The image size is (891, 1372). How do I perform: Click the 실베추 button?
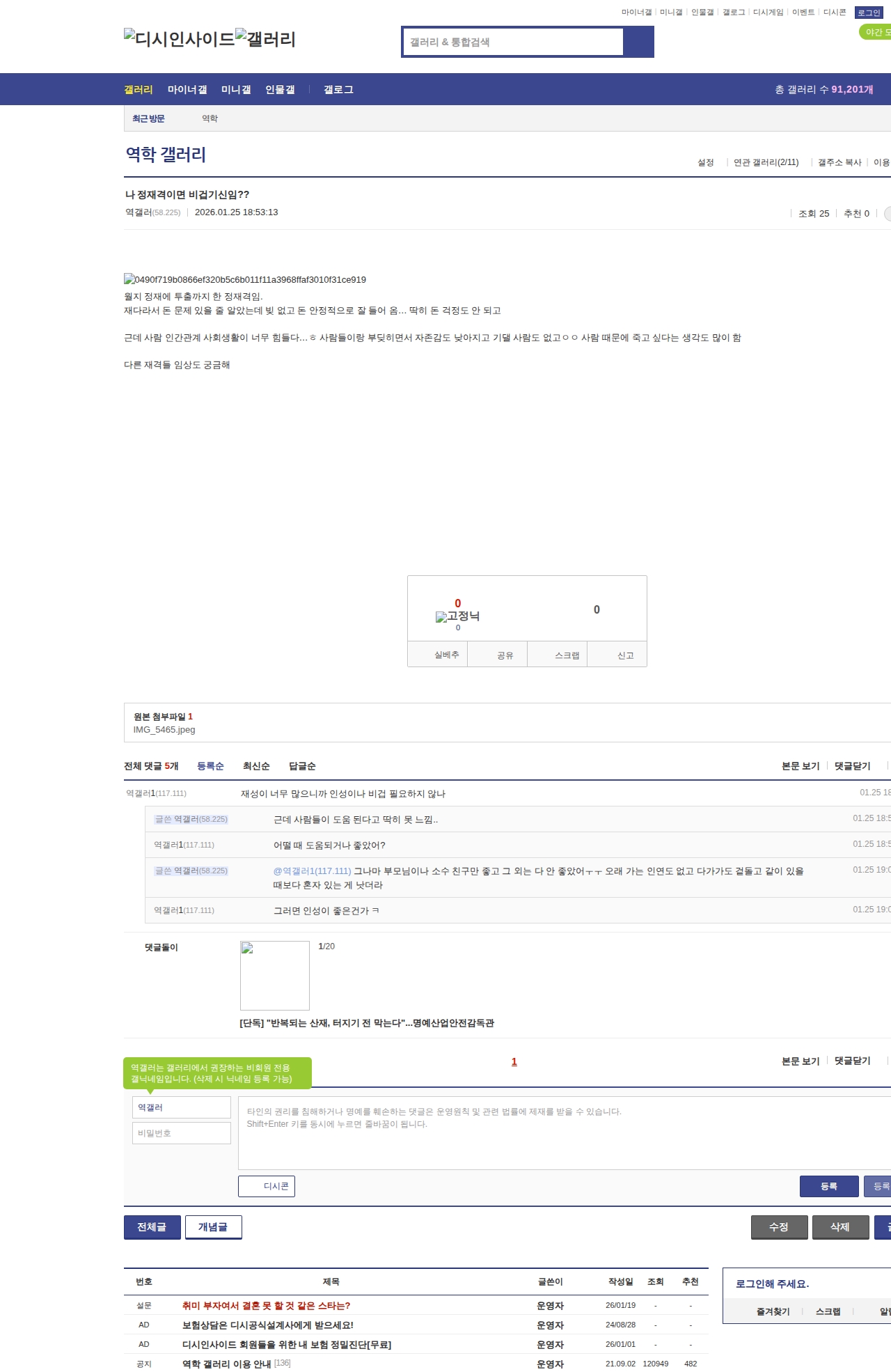tap(437, 655)
